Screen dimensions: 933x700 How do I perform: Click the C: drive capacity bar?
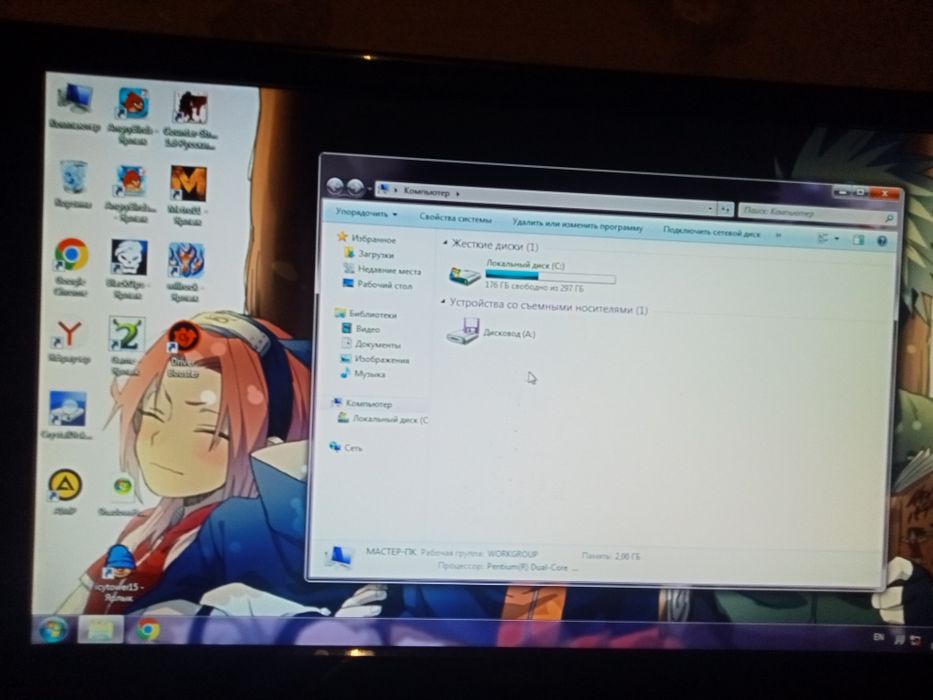coord(550,277)
